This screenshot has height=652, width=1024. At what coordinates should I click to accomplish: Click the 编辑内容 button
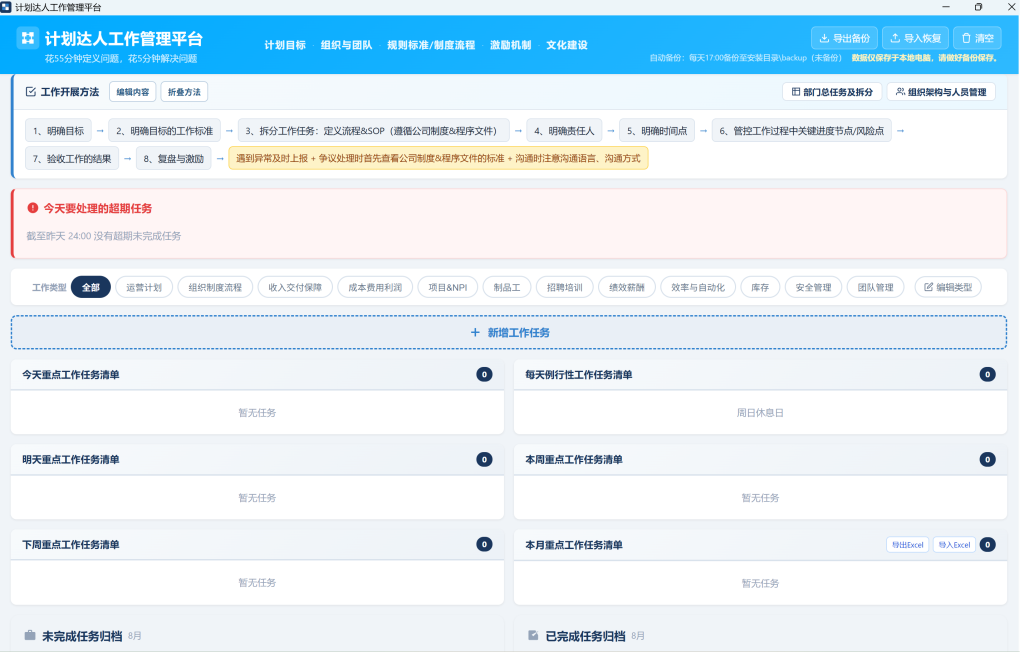pos(133,92)
